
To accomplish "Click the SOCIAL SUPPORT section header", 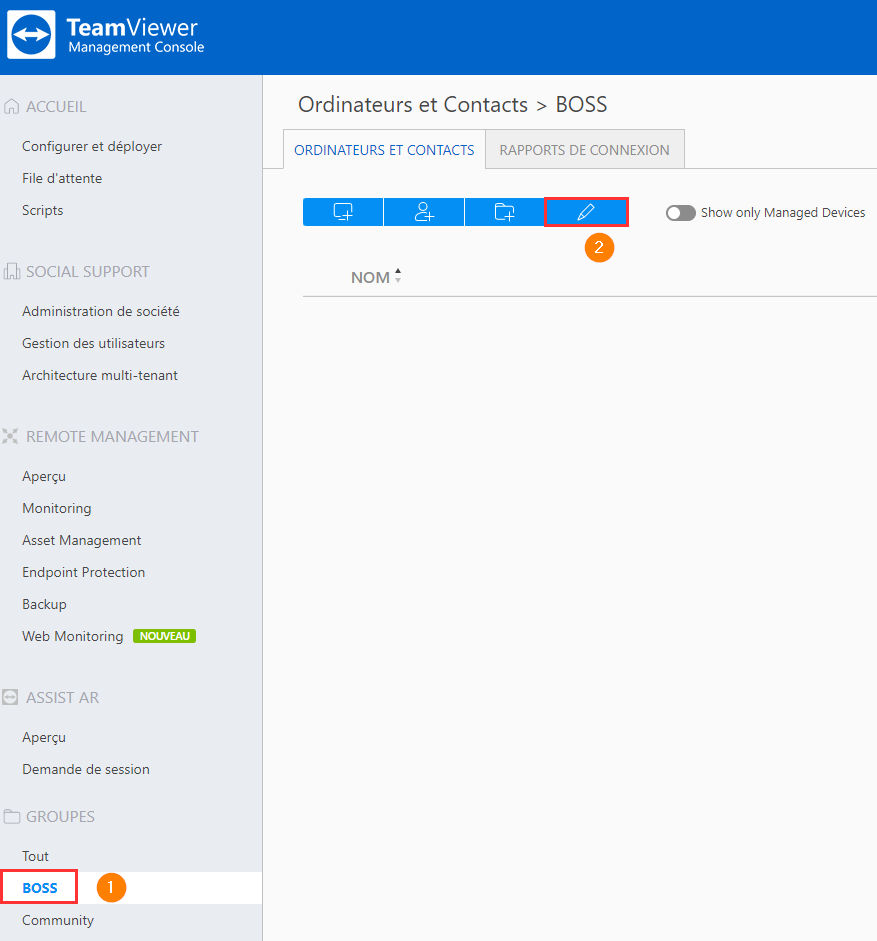I will pyautogui.click(x=88, y=272).
